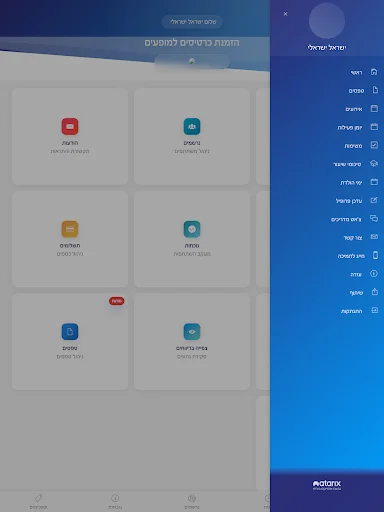This screenshot has width=384, height=512.
Task: Open Activity log (יומן פעילות) menu item
Action: pyautogui.click(x=357, y=127)
